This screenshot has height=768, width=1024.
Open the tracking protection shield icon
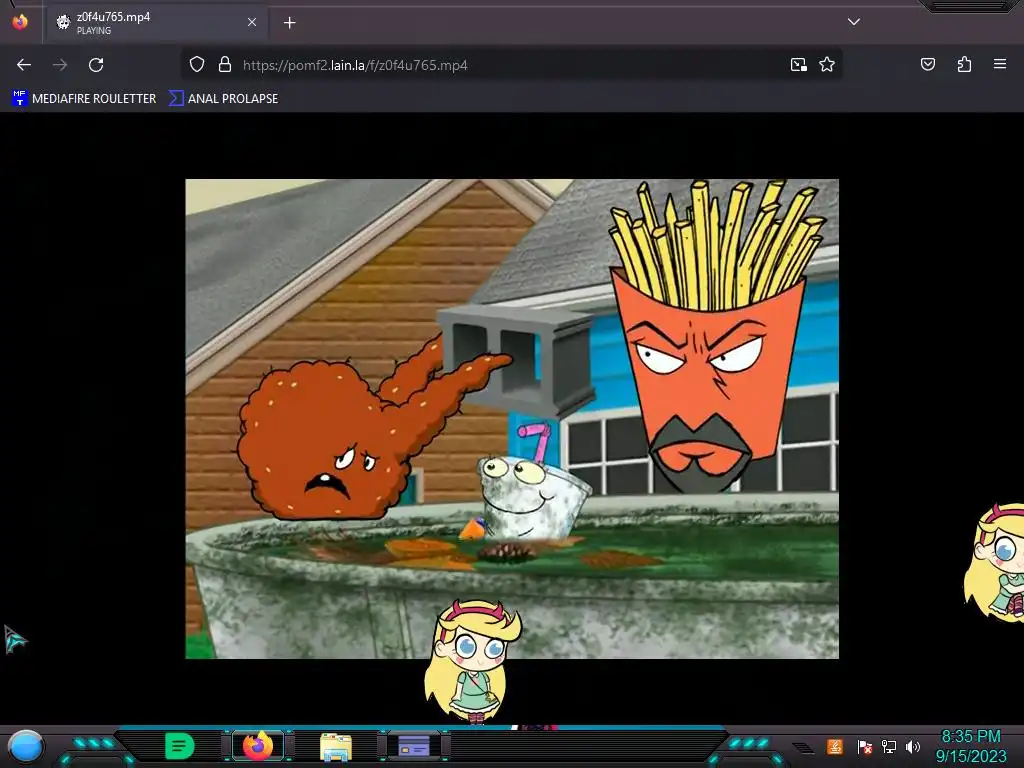point(197,65)
